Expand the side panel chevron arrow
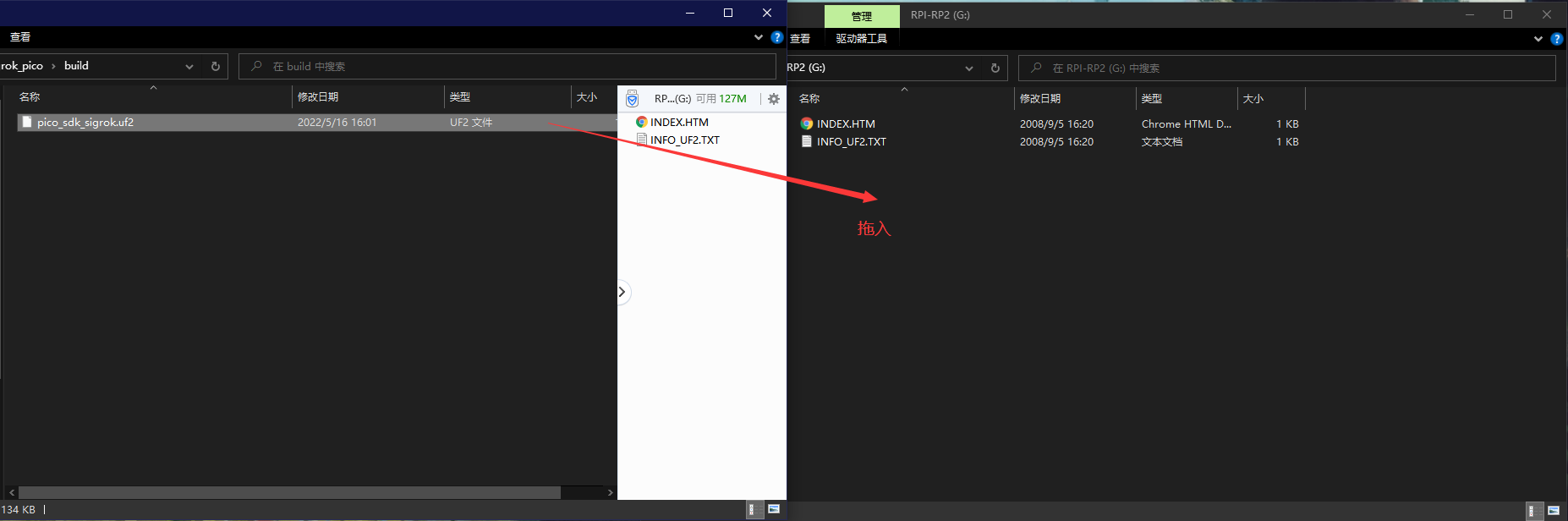This screenshot has width=1568, height=521. [622, 292]
